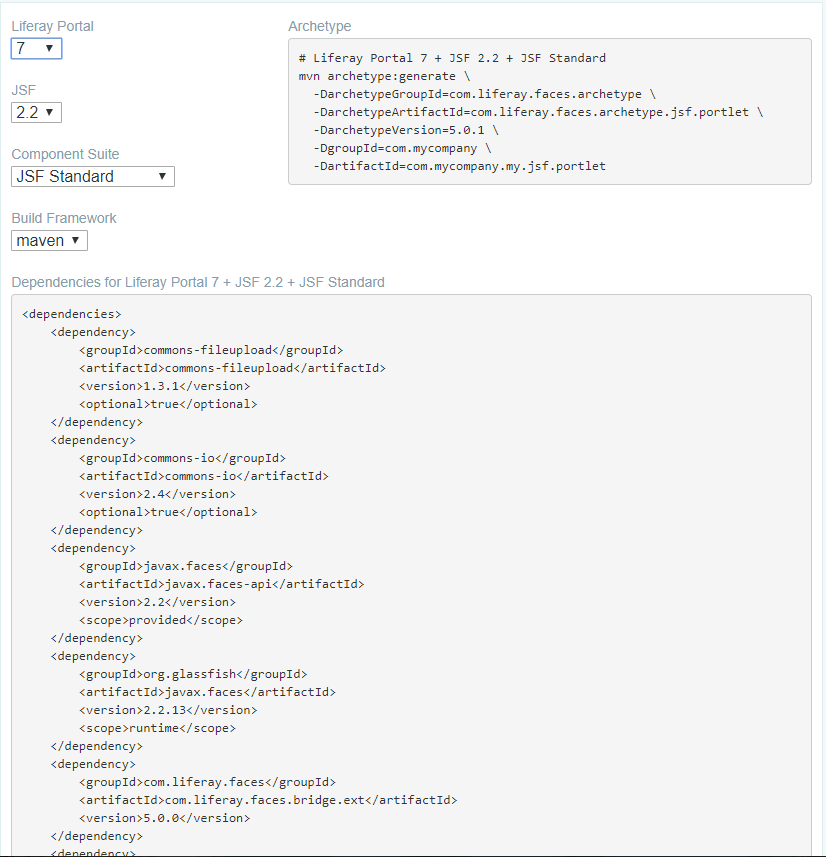Open the Build Framework maven dropdown

pyautogui.click(x=49, y=240)
